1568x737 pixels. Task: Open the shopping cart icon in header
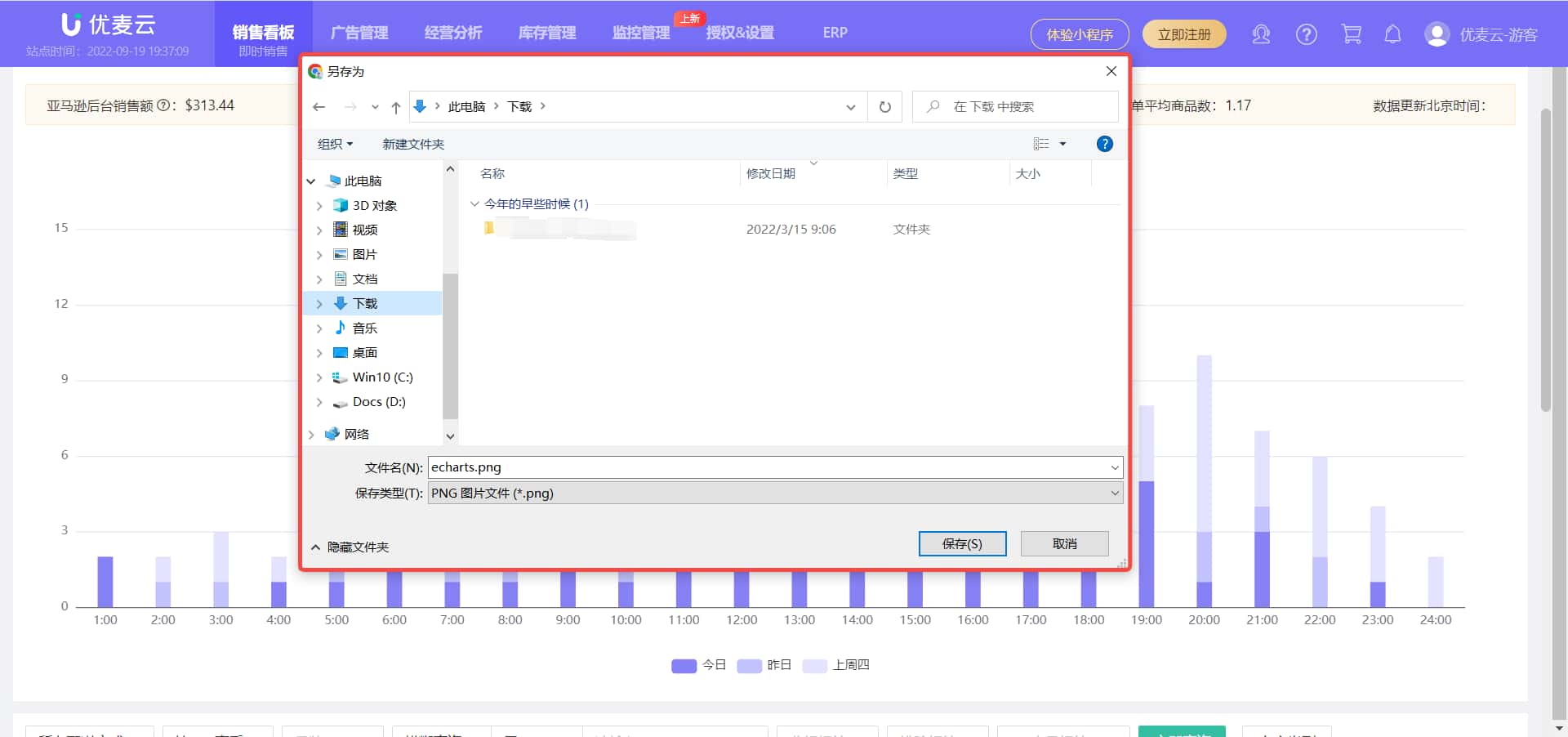click(x=1351, y=34)
